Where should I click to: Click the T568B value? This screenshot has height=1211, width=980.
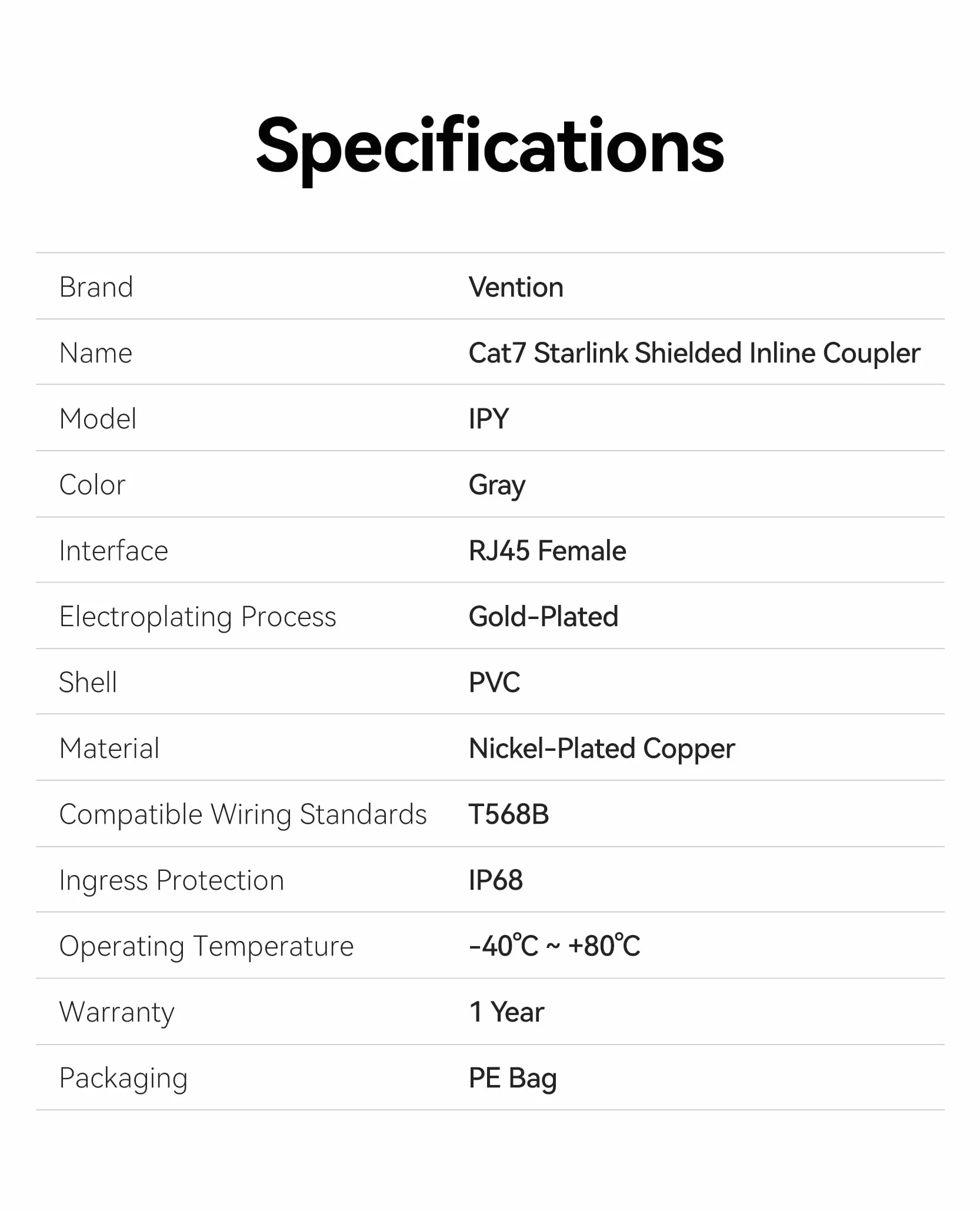pos(509,814)
